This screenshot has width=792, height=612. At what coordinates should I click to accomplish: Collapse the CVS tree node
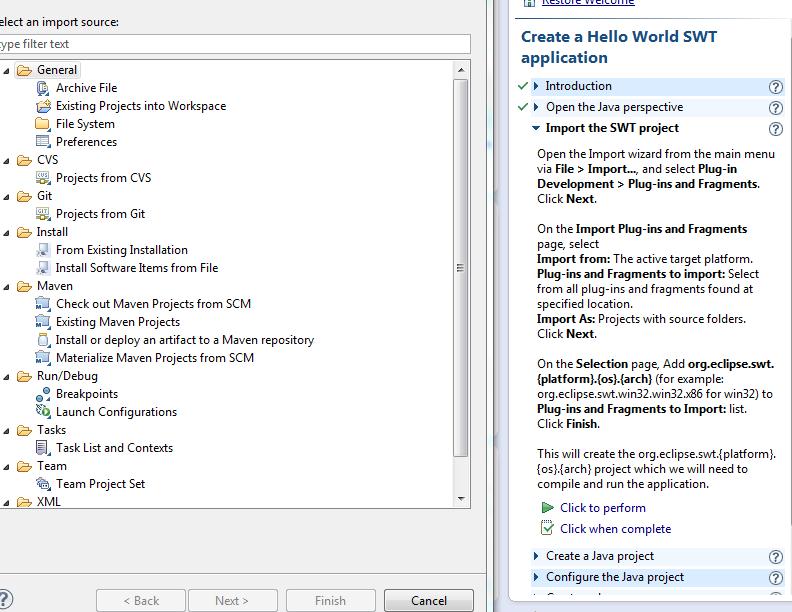pyautogui.click(x=6, y=161)
